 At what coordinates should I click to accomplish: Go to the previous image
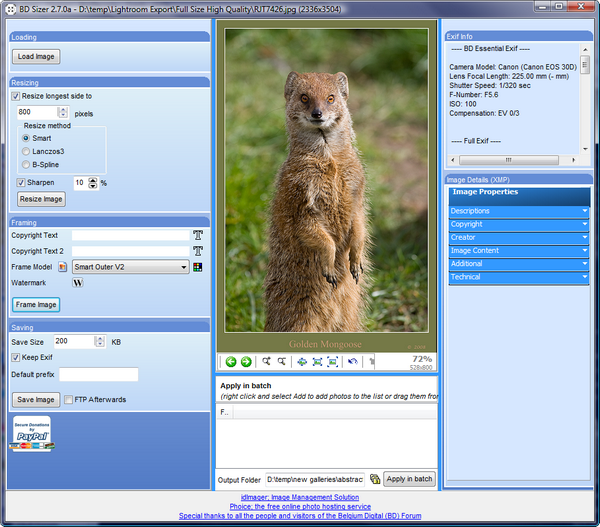231,361
